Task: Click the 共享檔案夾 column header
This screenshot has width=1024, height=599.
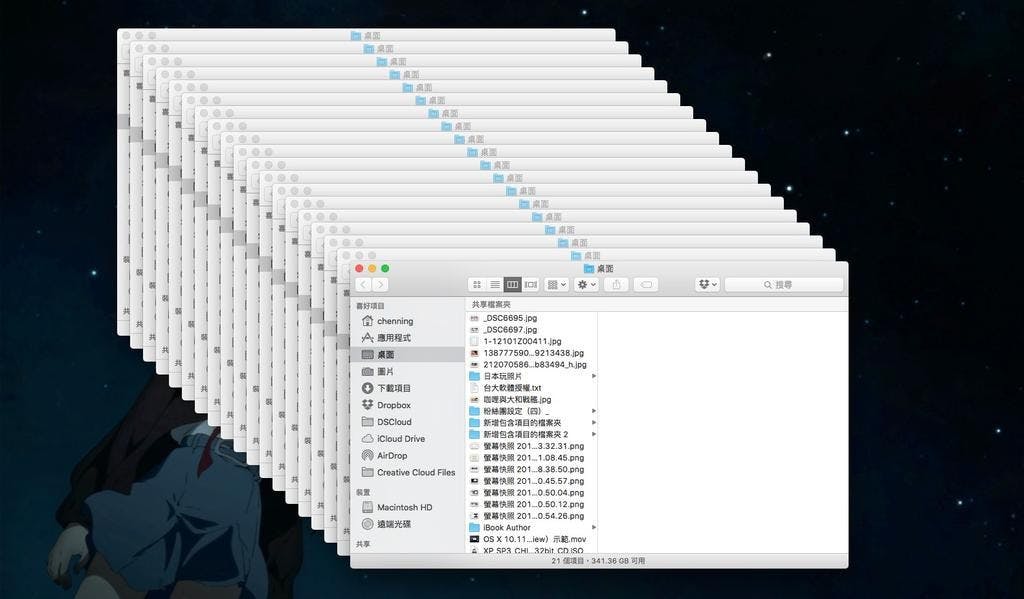Action: [491, 304]
